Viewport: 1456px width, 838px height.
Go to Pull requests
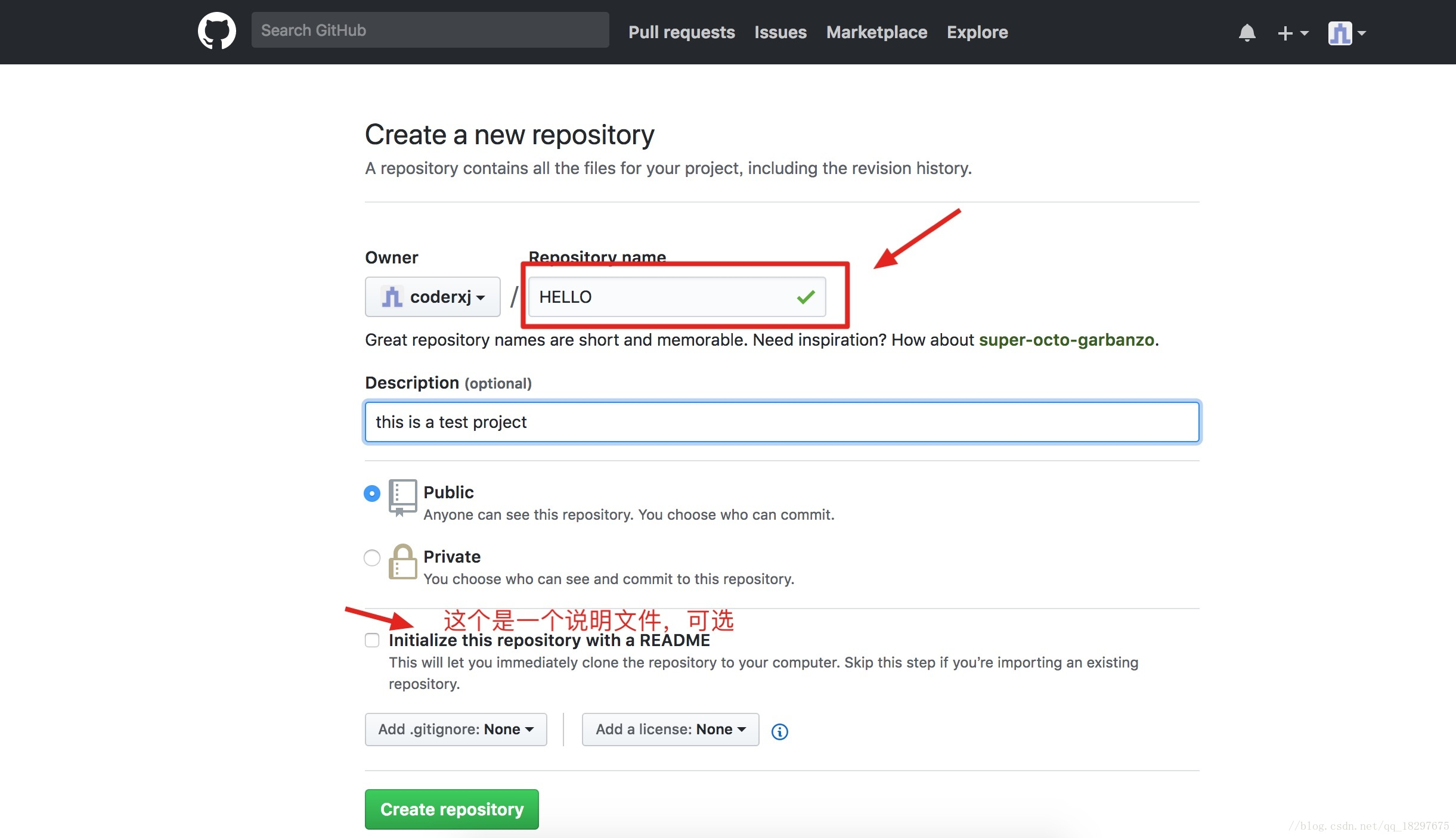point(681,32)
